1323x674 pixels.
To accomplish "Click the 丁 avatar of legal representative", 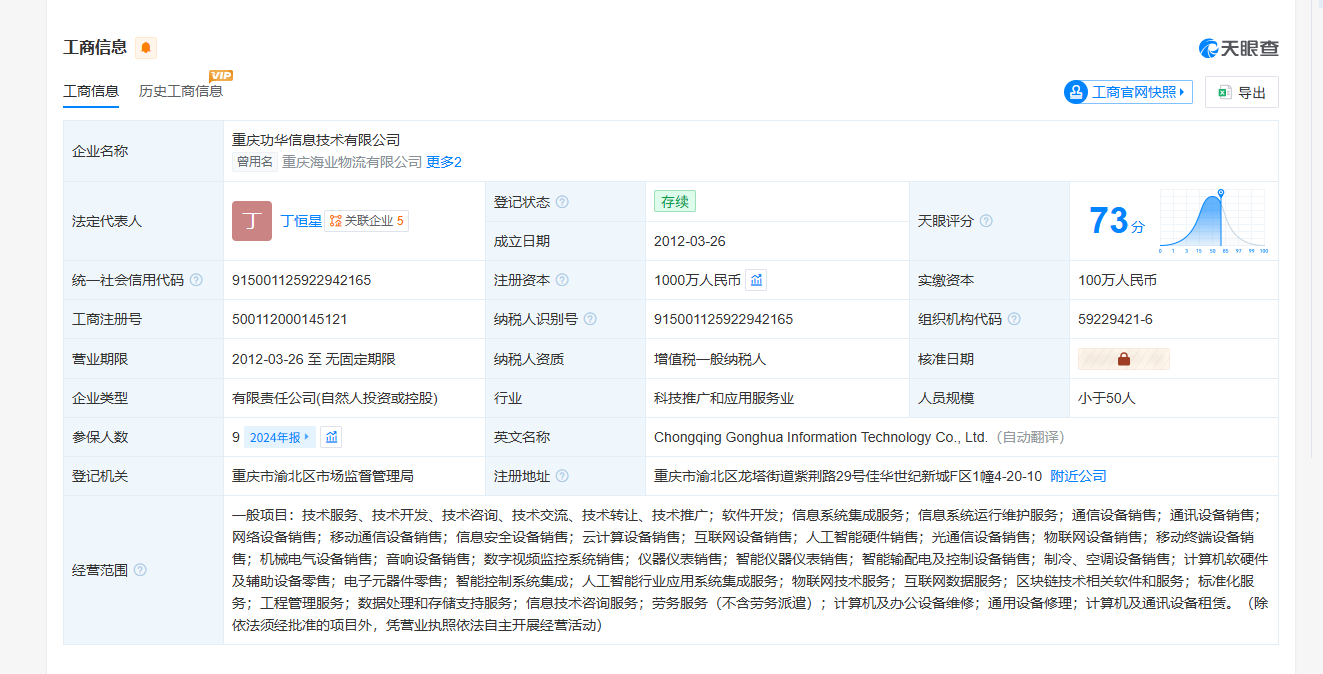I will click(x=252, y=221).
